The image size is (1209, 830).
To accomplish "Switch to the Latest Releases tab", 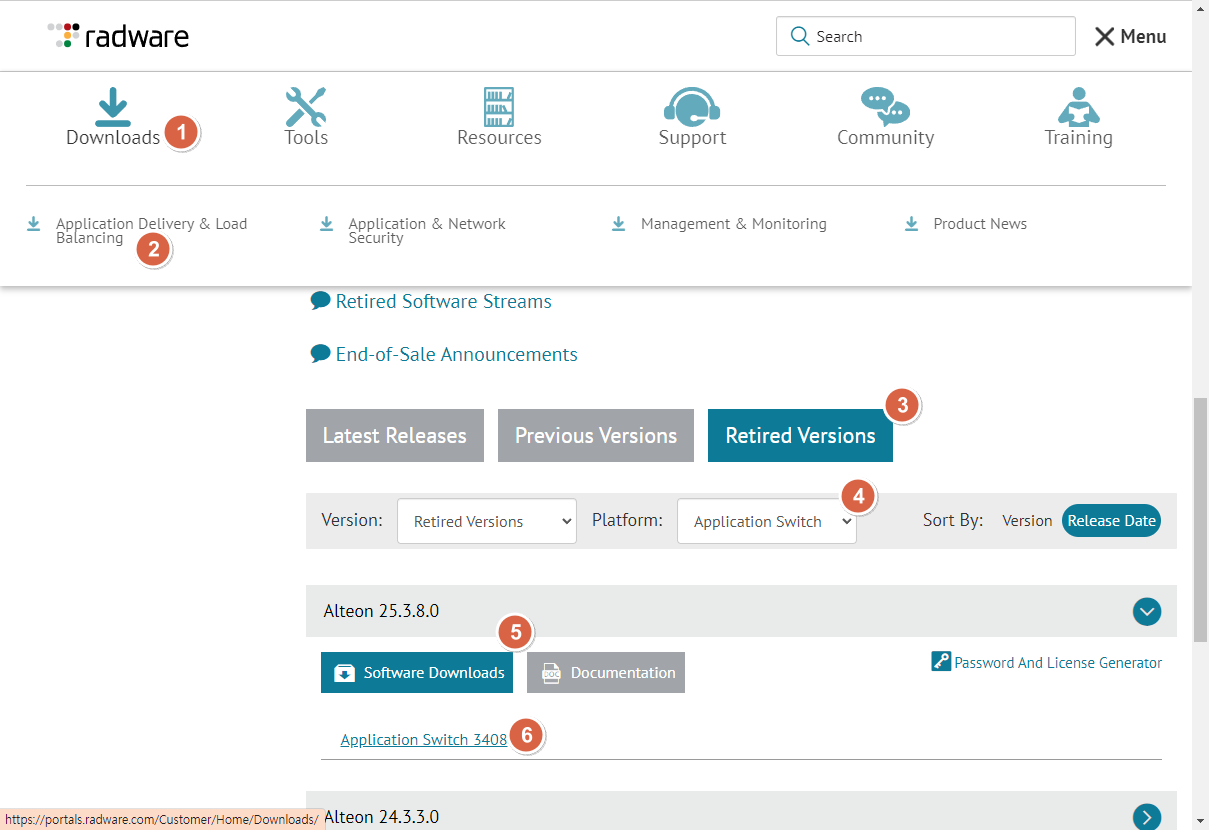I will point(395,435).
